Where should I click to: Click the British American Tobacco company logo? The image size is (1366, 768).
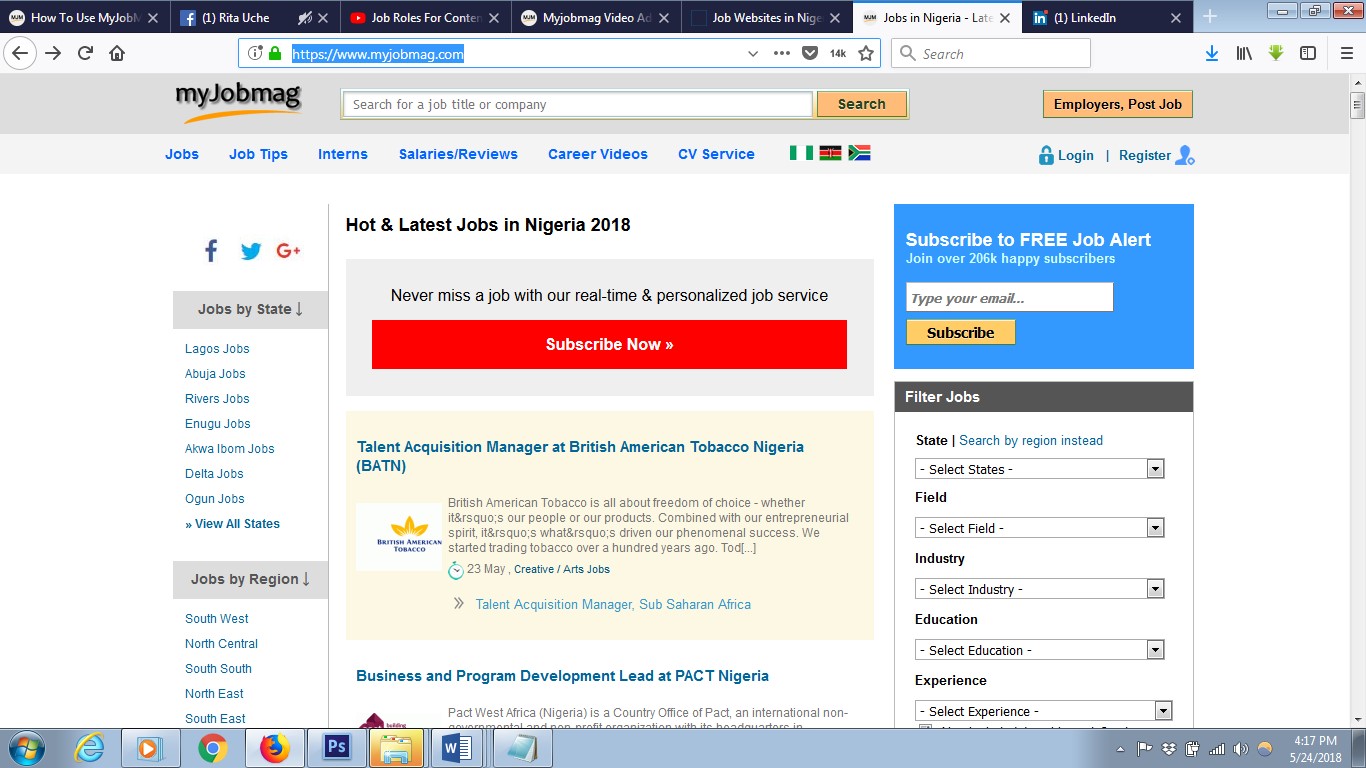pos(399,537)
